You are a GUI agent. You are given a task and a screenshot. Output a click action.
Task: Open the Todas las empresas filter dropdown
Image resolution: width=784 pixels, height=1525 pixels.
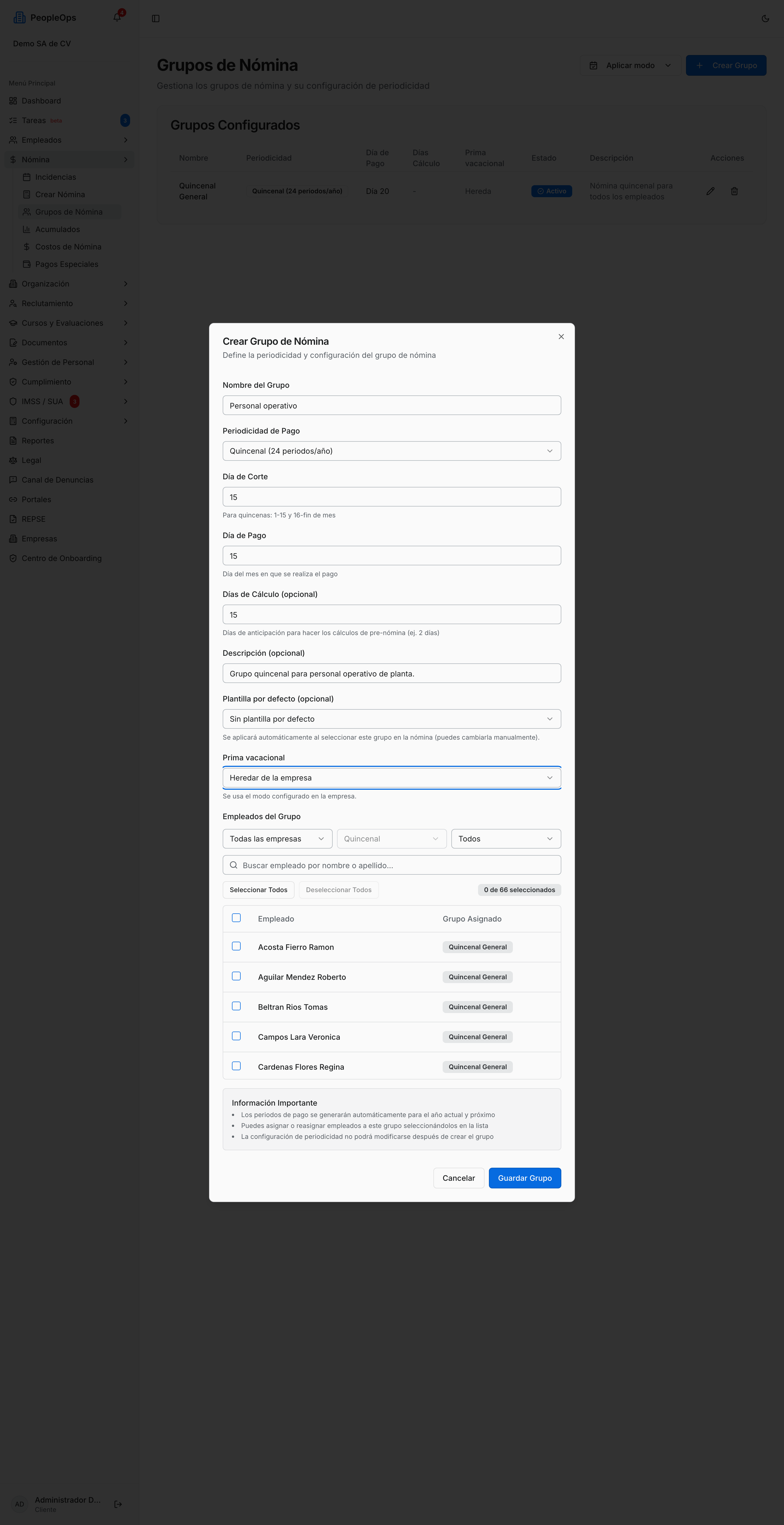(x=277, y=839)
